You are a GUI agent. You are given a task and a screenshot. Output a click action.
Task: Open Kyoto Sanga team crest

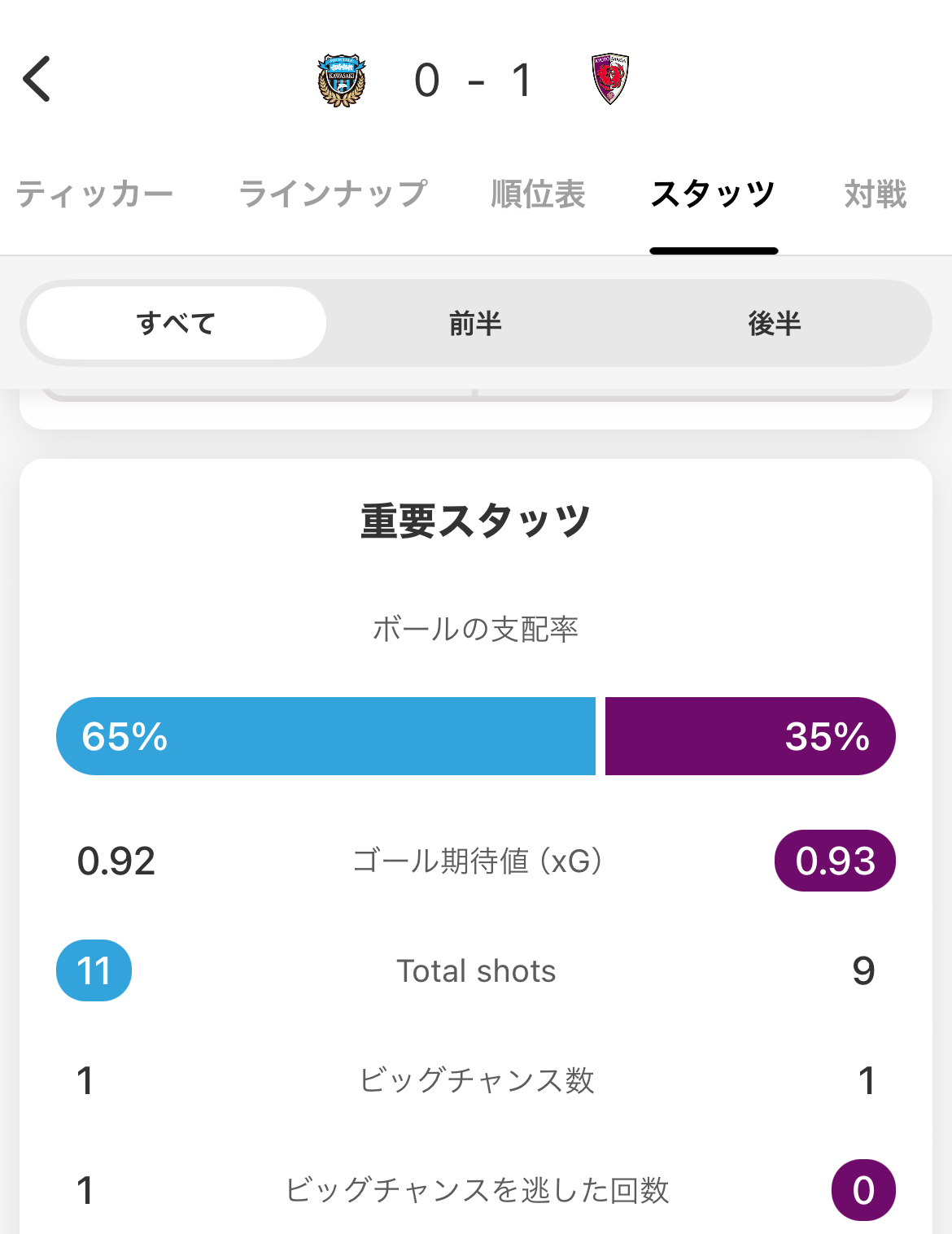coord(610,80)
